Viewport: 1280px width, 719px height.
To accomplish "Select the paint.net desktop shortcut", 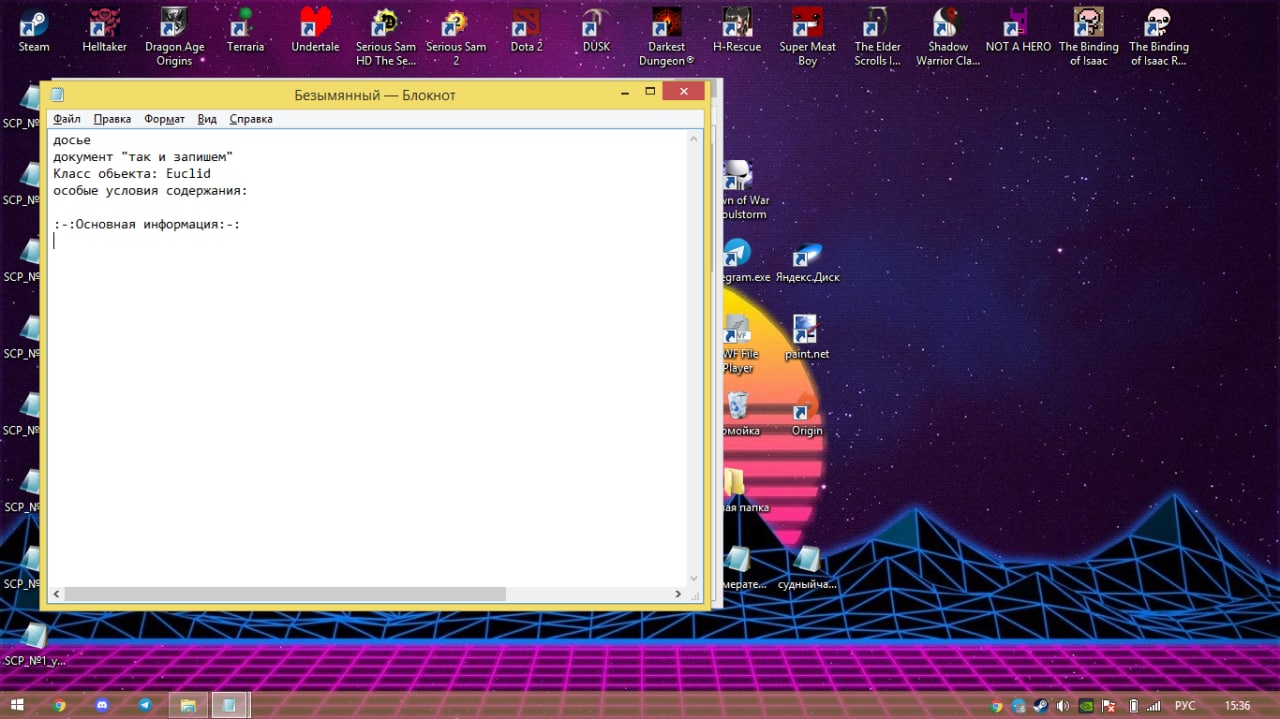I will [807, 338].
